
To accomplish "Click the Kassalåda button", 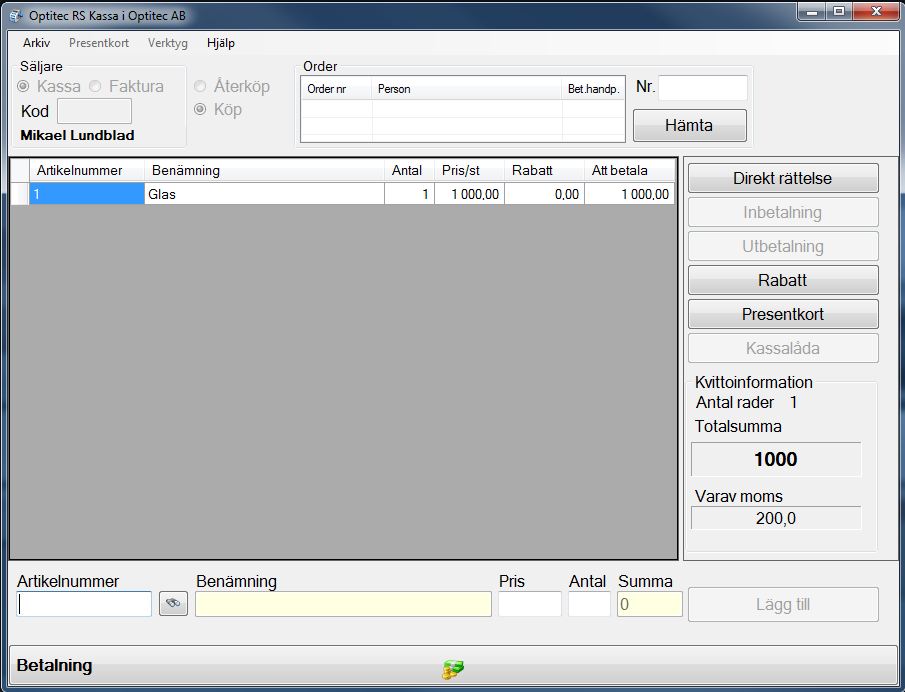I will pyautogui.click(x=783, y=348).
